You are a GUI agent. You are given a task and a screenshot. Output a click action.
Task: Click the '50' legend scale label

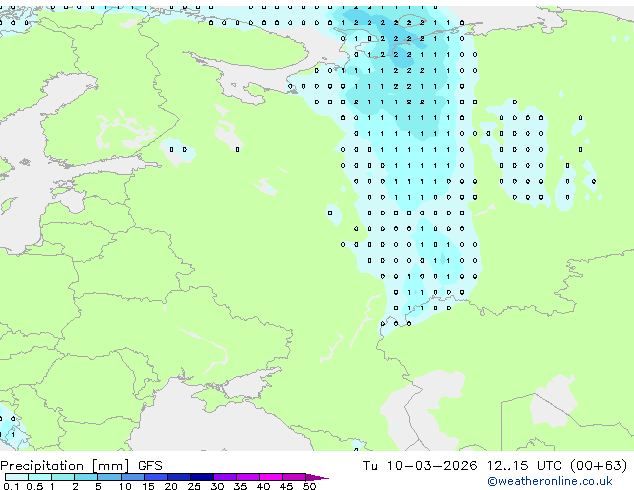309,486
